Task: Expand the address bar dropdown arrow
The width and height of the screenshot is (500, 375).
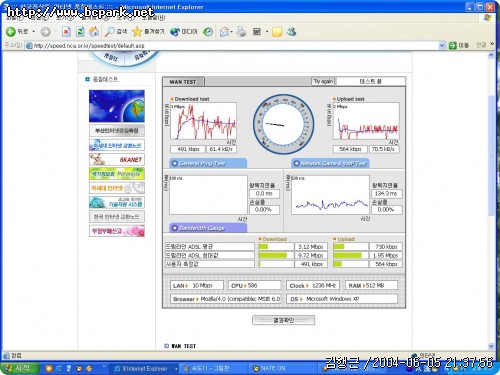Action: 442,45
